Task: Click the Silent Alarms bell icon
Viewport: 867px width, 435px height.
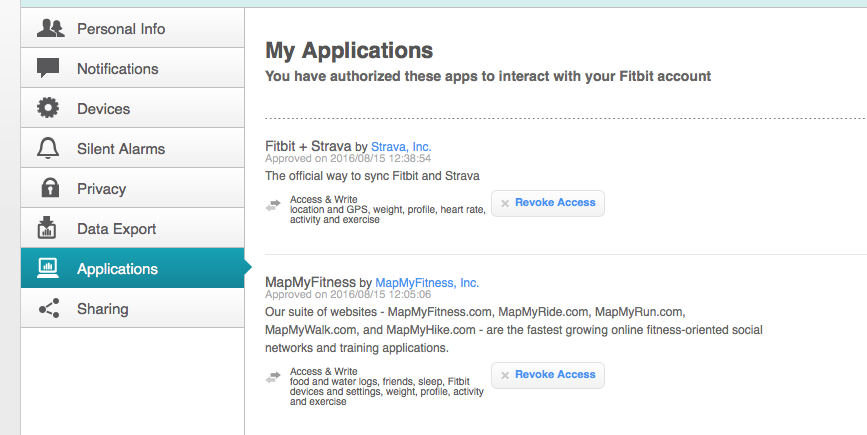Action: 48,149
